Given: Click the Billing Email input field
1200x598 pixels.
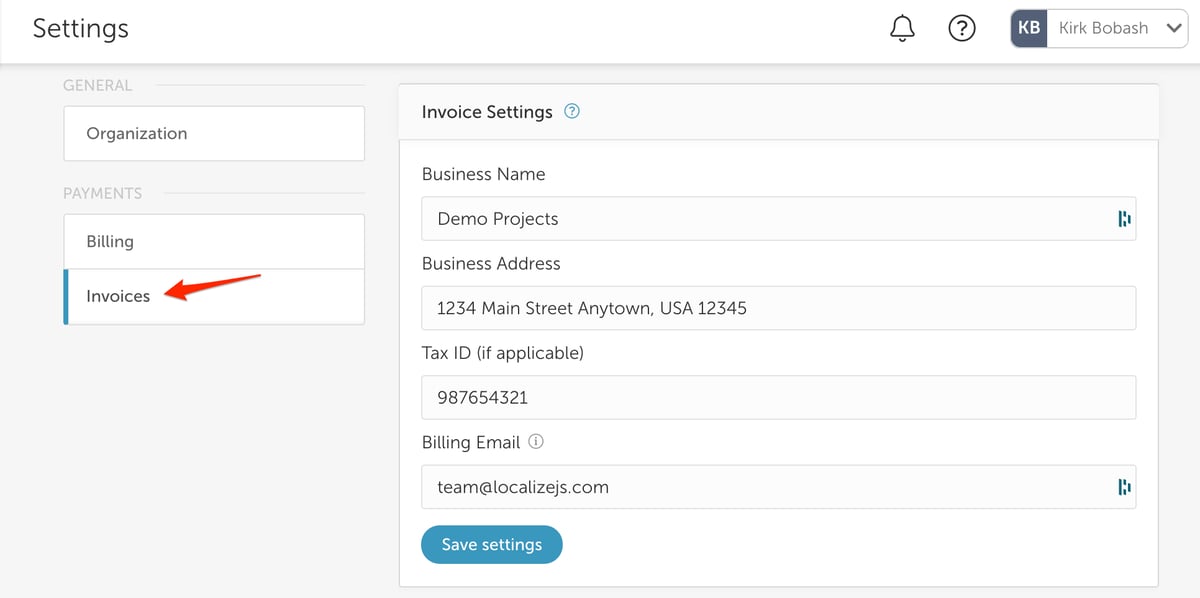Looking at the screenshot, I should [778, 487].
